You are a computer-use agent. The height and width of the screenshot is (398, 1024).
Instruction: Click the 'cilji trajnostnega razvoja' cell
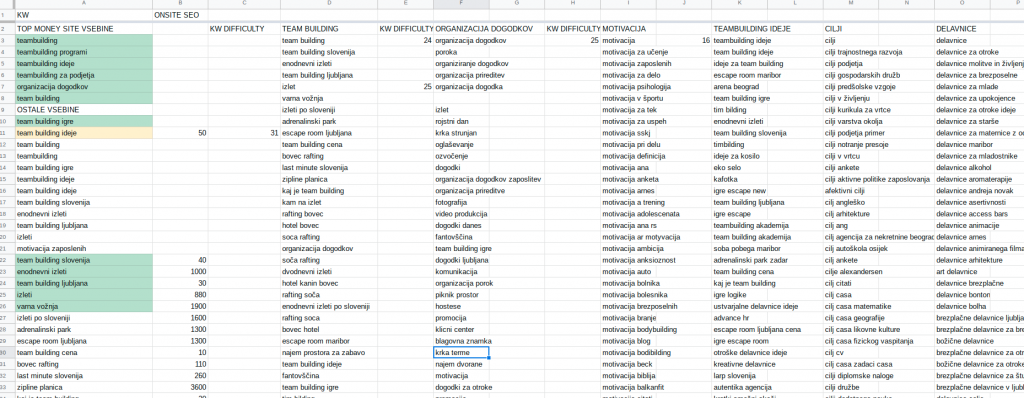pos(864,52)
